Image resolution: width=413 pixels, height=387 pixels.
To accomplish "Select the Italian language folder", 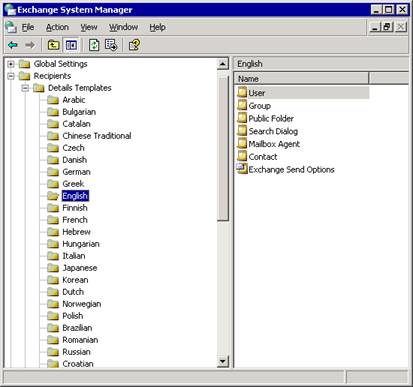I will pos(74,256).
